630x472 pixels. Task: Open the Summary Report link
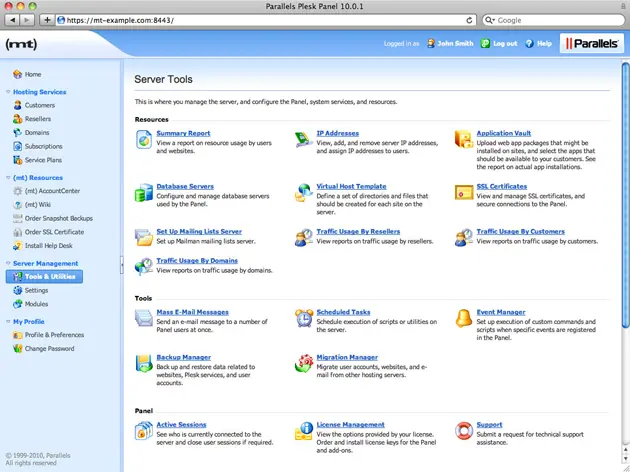[x=183, y=133]
